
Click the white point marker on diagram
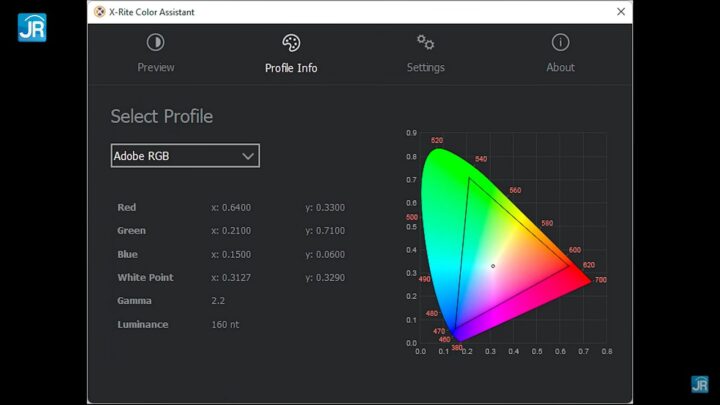[493, 266]
